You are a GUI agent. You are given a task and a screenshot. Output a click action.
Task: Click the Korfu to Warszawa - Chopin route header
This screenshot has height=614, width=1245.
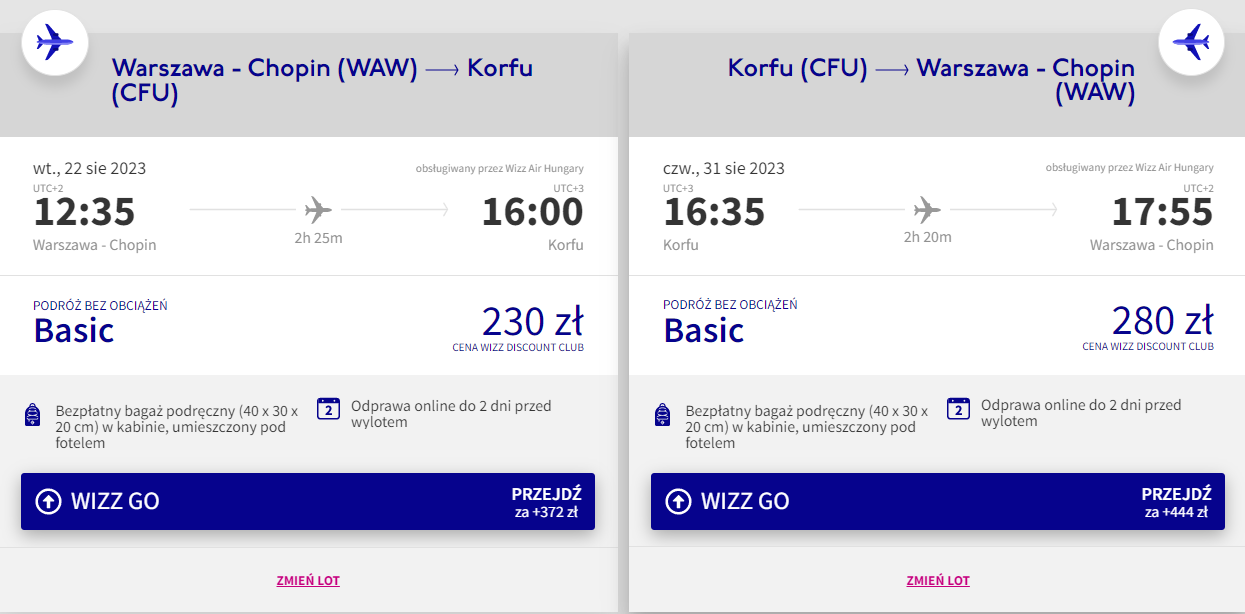(x=931, y=80)
